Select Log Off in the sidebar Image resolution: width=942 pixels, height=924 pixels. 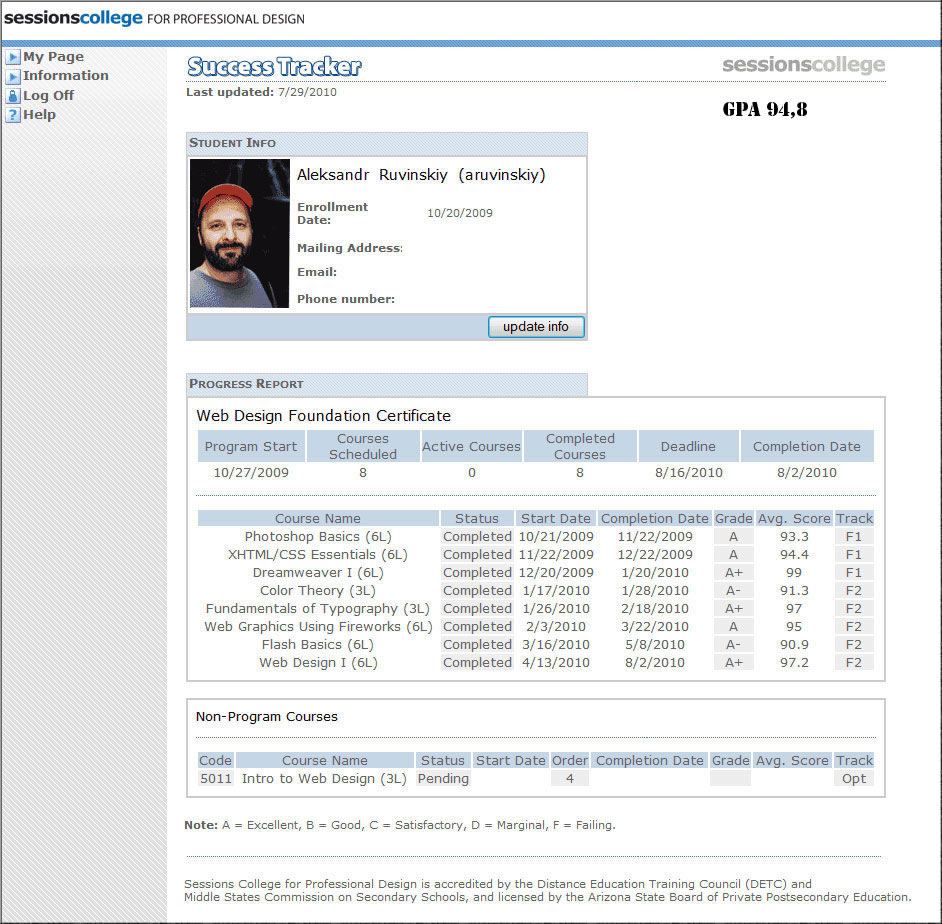point(48,96)
